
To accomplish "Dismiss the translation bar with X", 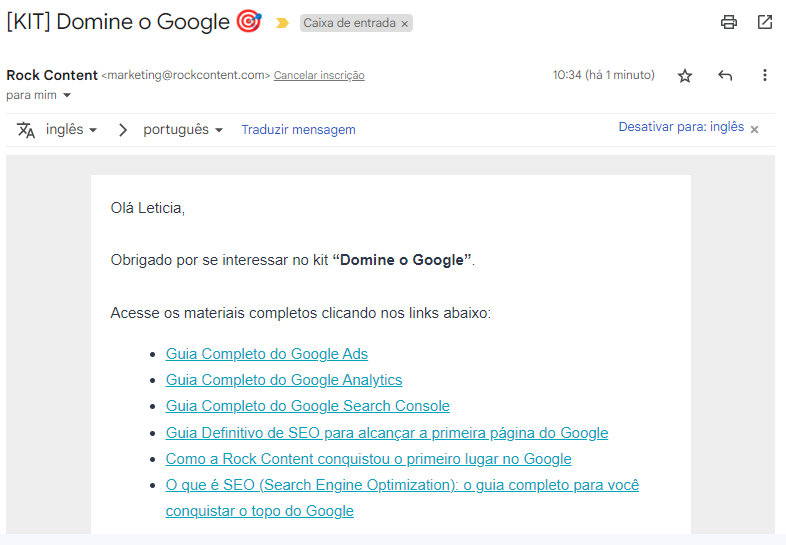I will [x=755, y=129].
